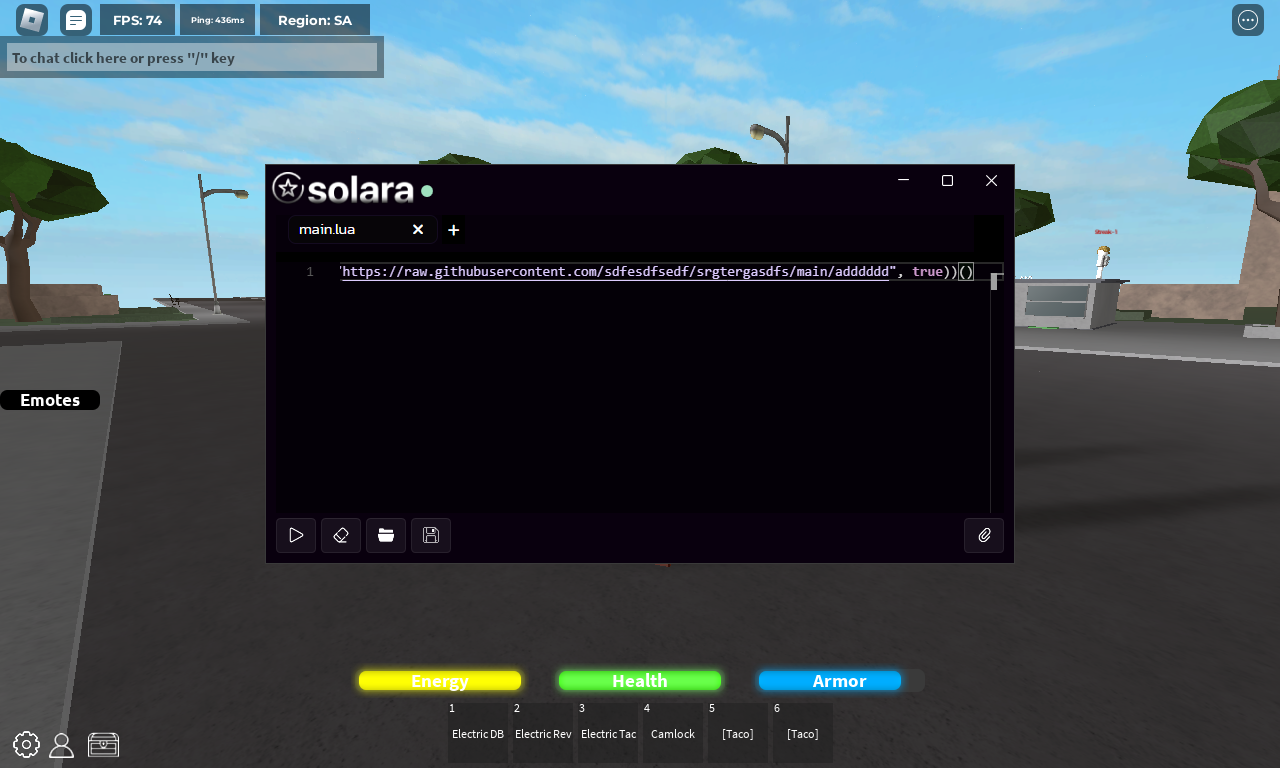Attach Solara with the paperclip button

tap(984, 535)
